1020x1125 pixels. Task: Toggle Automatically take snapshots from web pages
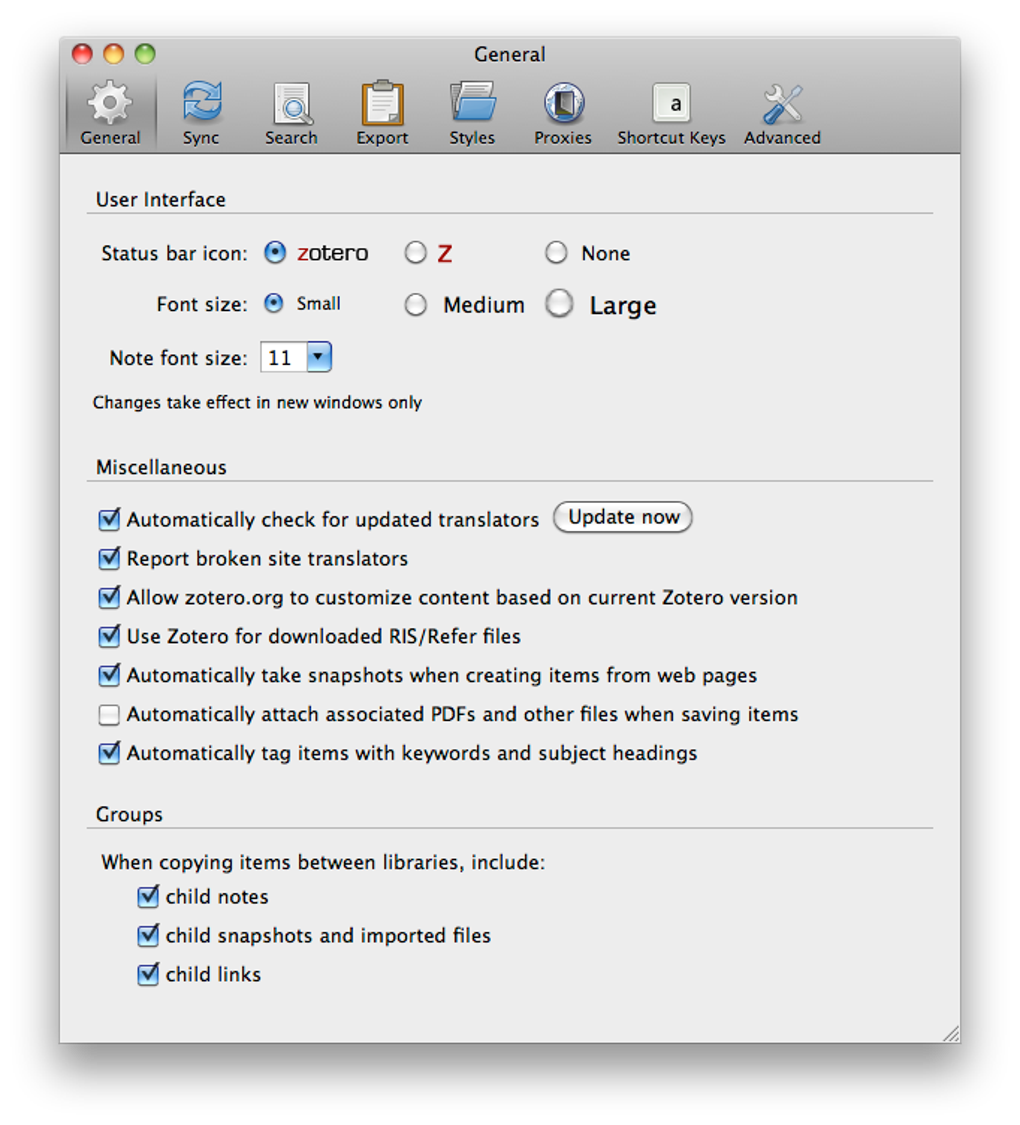109,674
